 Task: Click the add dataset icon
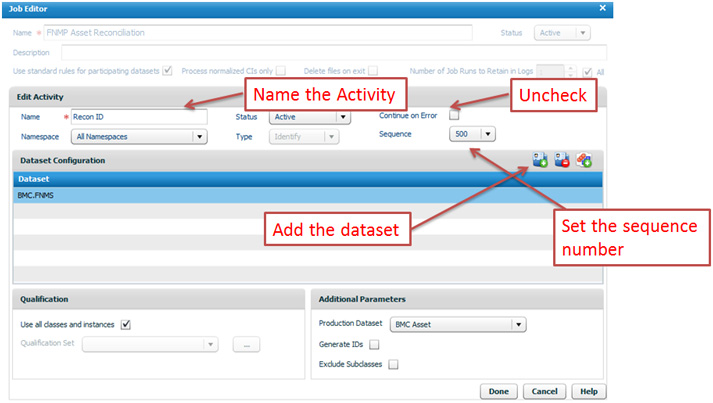pyautogui.click(x=540, y=160)
